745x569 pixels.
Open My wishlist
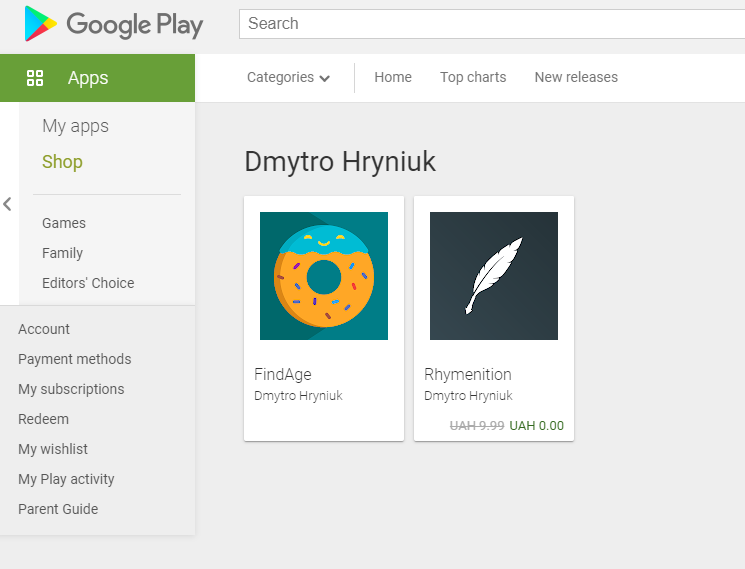(x=53, y=449)
